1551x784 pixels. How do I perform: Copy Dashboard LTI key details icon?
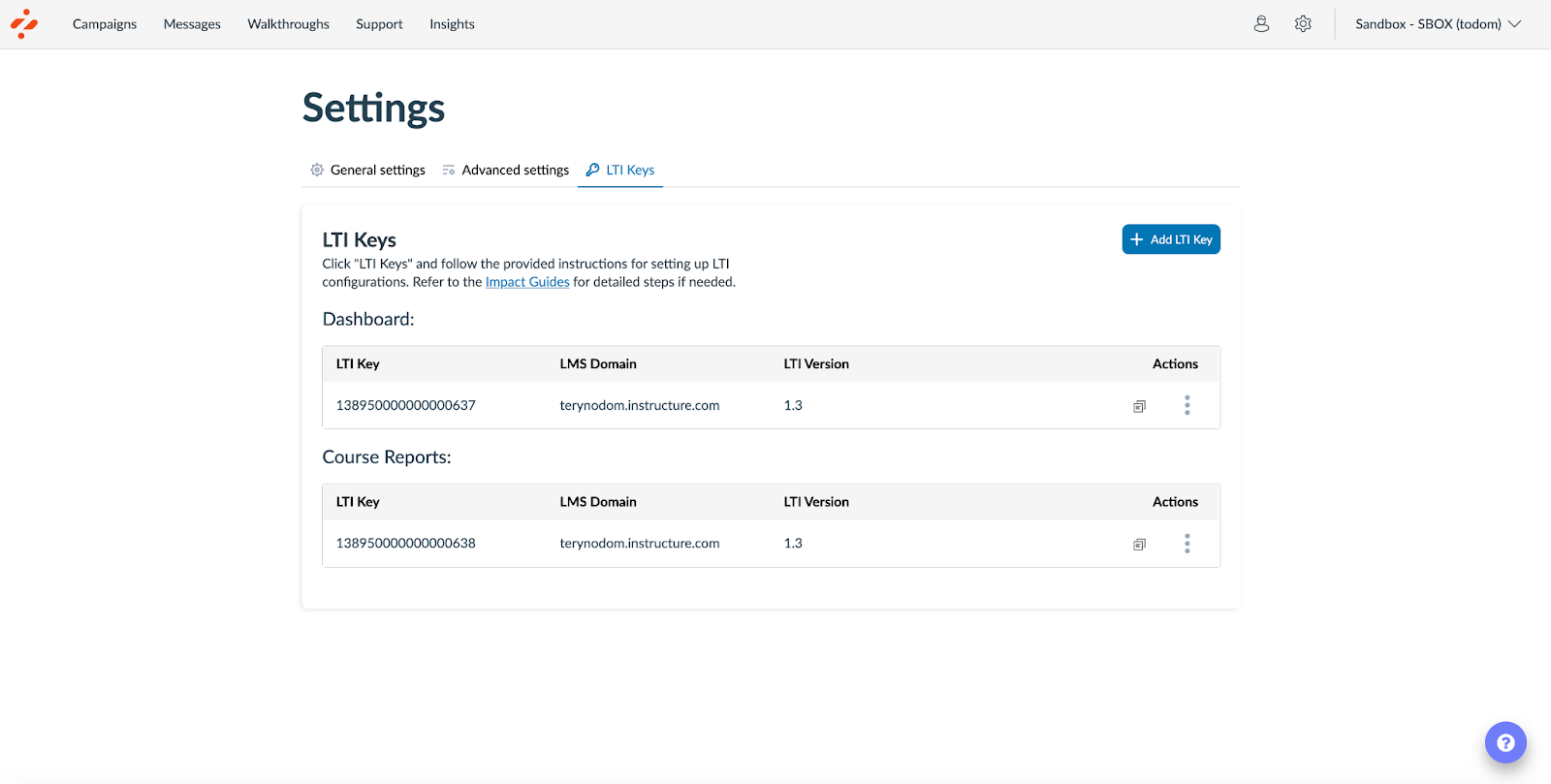[1139, 406]
